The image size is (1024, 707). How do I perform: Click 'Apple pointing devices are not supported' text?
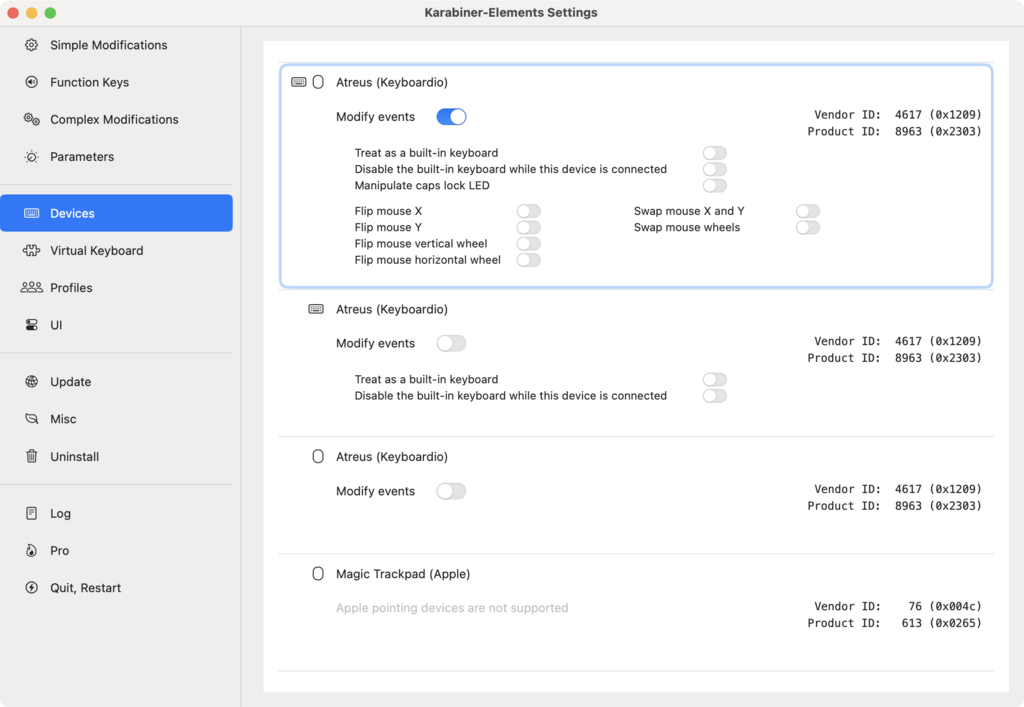pos(452,608)
